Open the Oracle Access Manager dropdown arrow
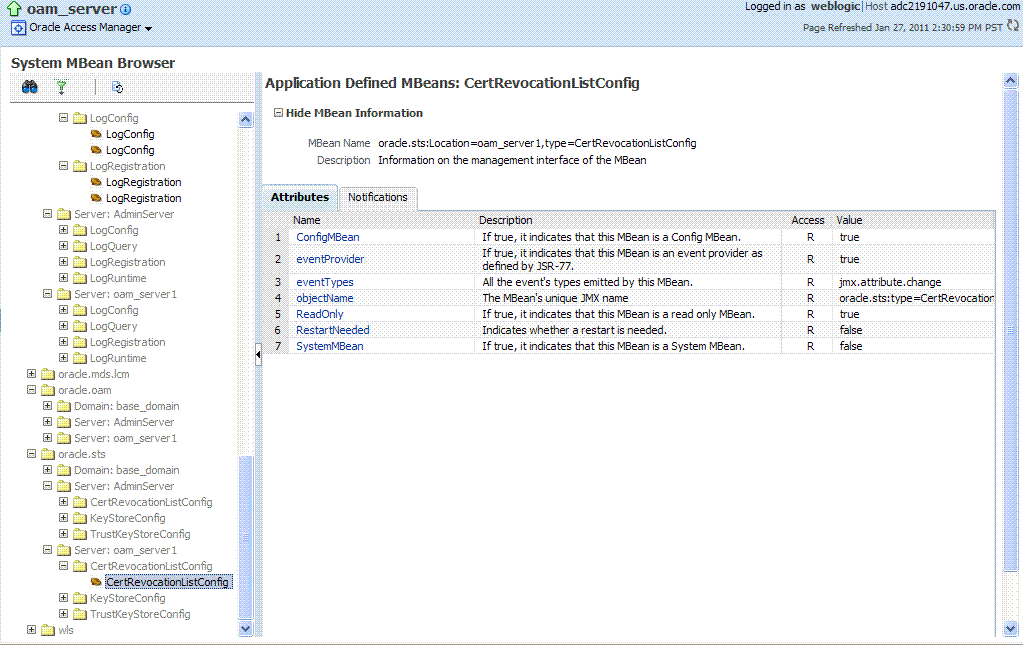This screenshot has width=1023, height=654. coord(147,27)
